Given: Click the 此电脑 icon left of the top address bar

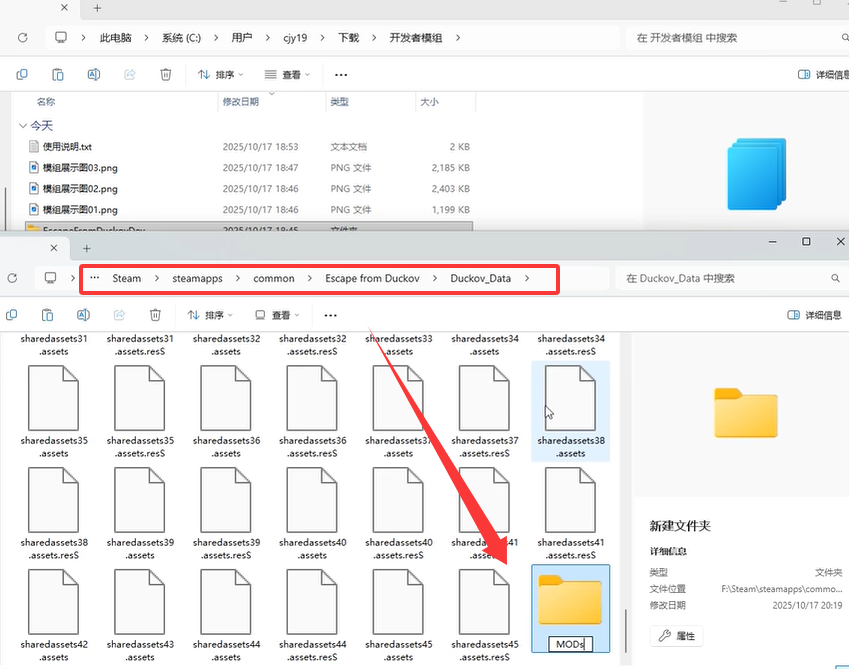Looking at the screenshot, I should [60, 37].
